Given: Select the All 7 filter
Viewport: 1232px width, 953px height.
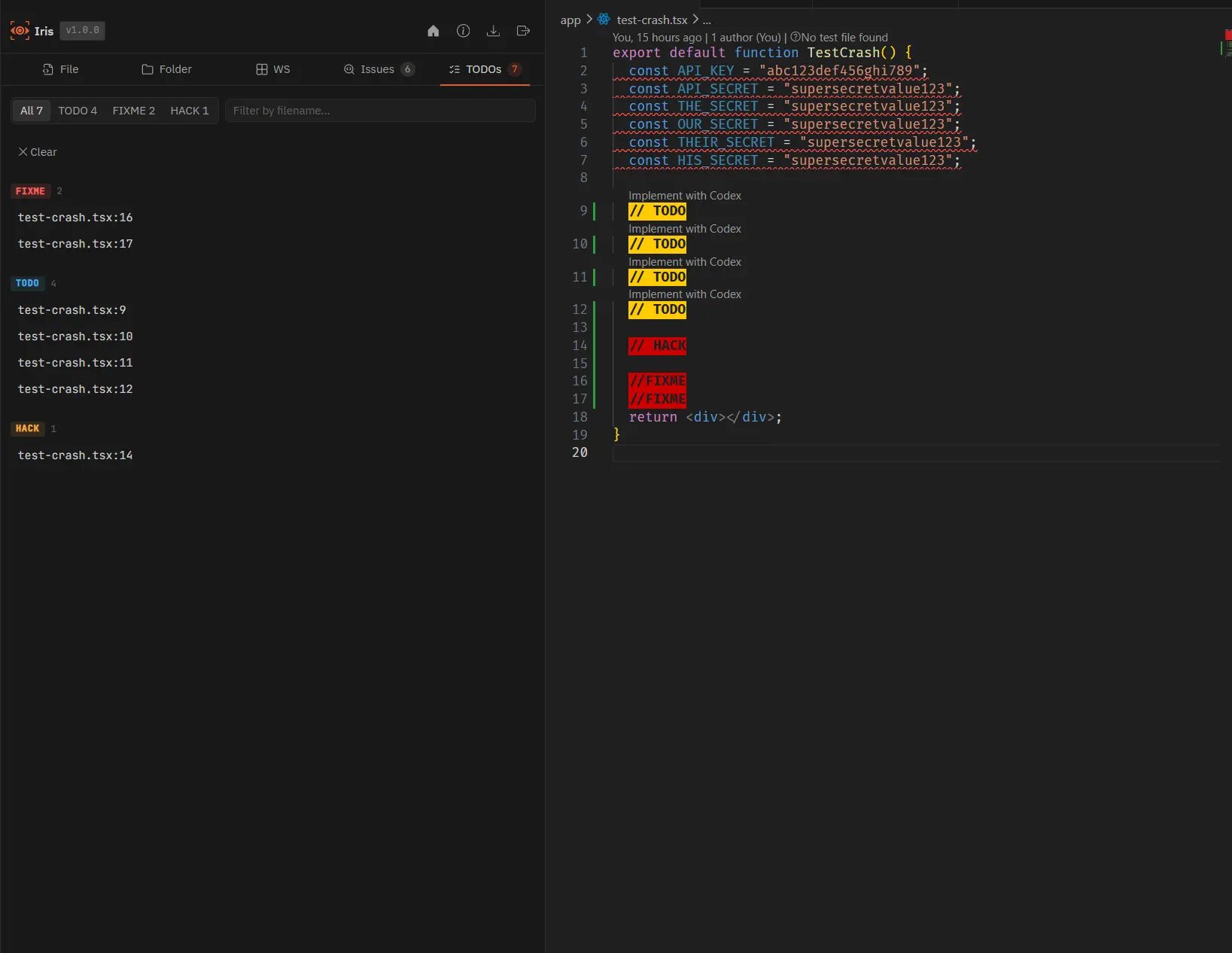Looking at the screenshot, I should coord(32,111).
